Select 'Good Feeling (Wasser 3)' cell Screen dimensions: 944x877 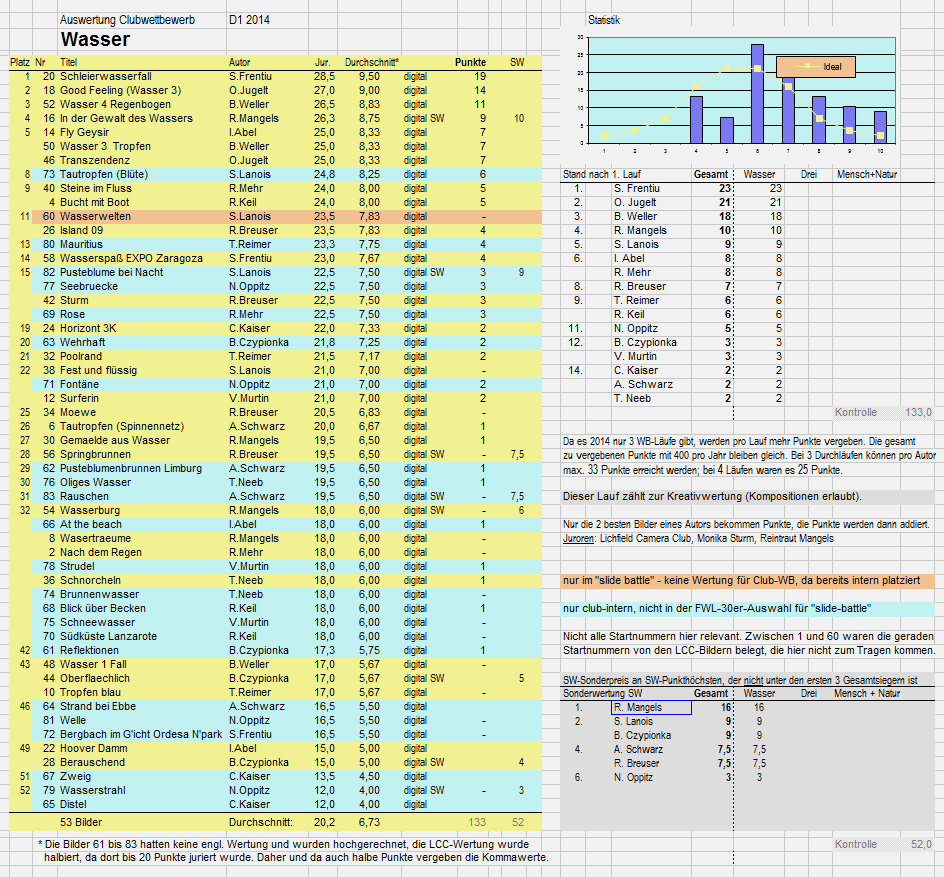click(x=120, y=90)
